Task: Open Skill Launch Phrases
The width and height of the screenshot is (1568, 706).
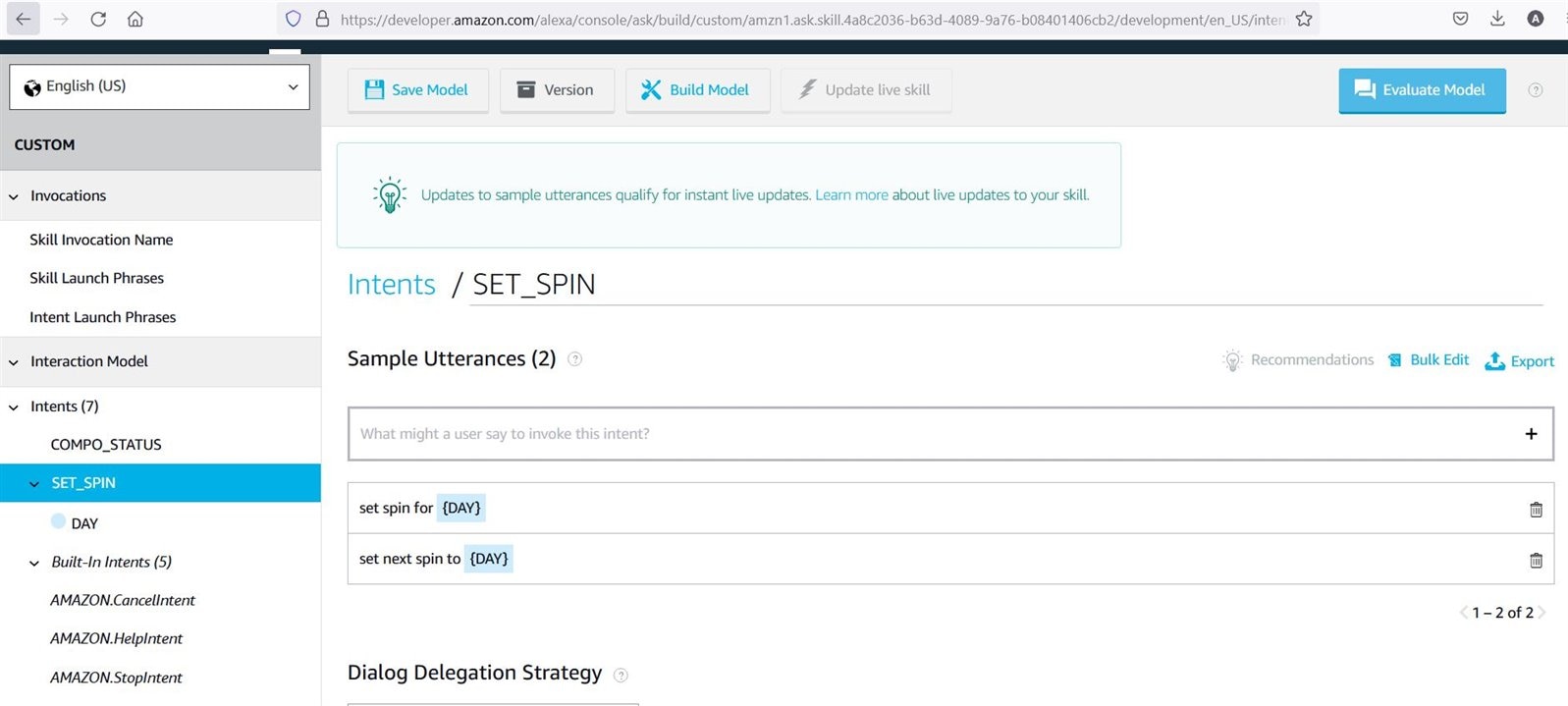Action: coord(96,278)
